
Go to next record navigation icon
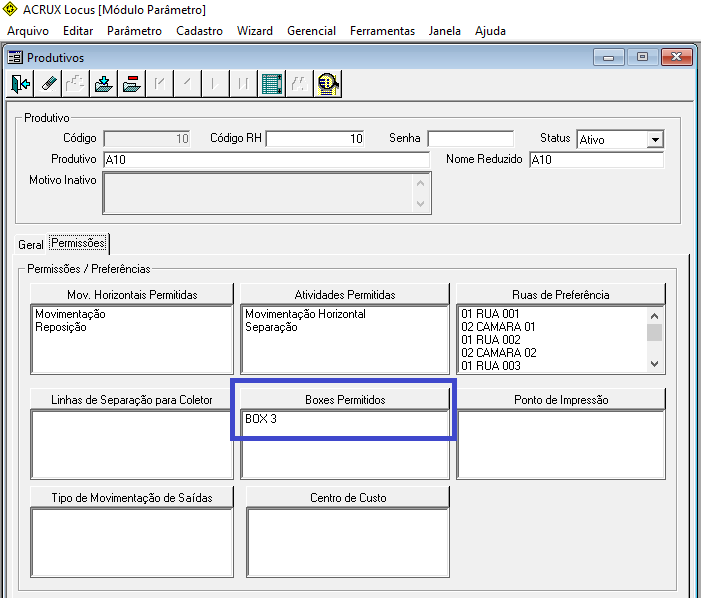[215, 84]
